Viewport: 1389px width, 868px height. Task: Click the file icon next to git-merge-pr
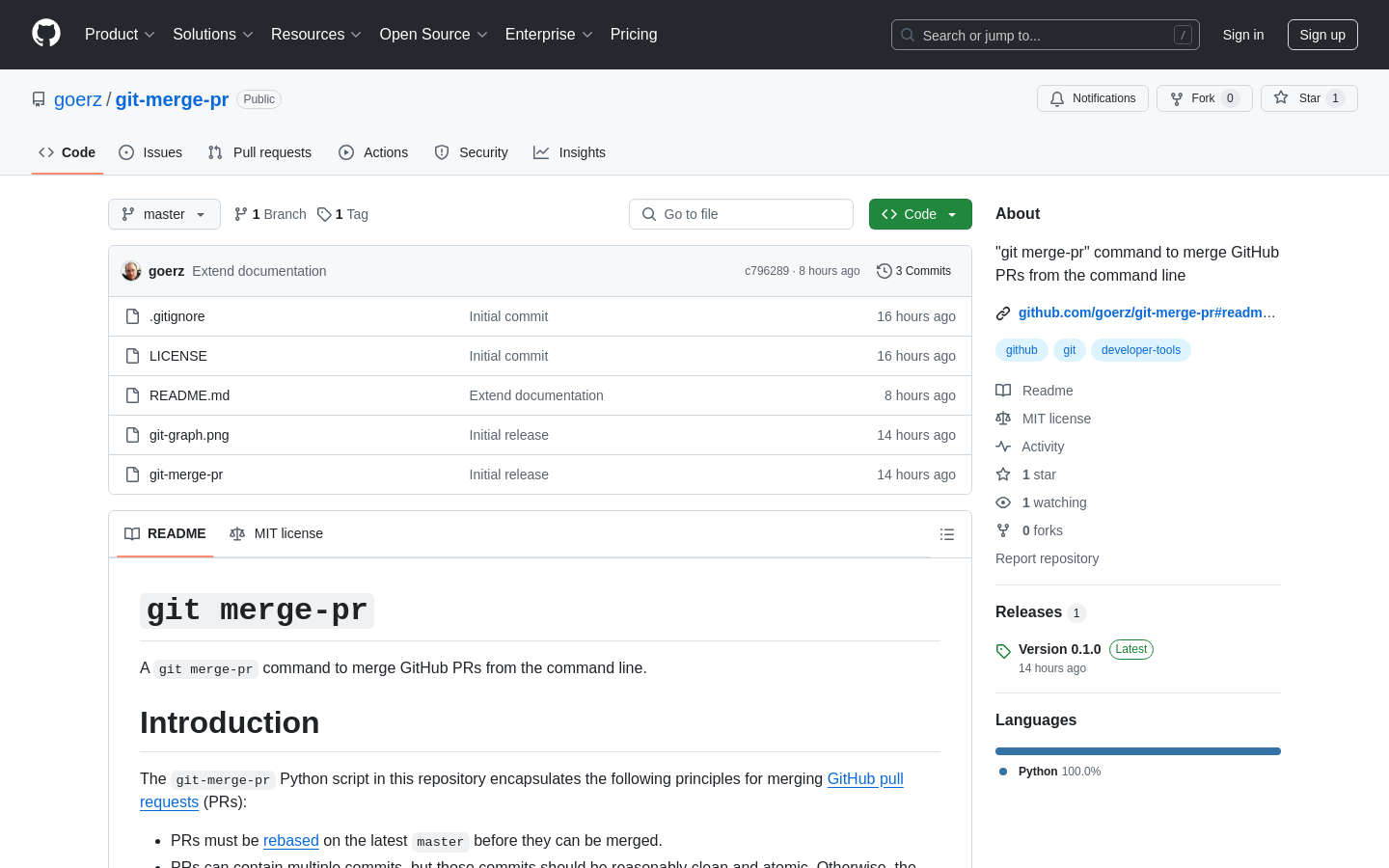pyautogui.click(x=133, y=475)
